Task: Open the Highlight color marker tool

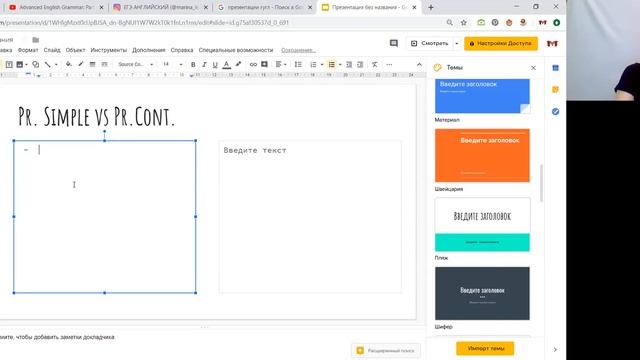Action: click(238, 64)
